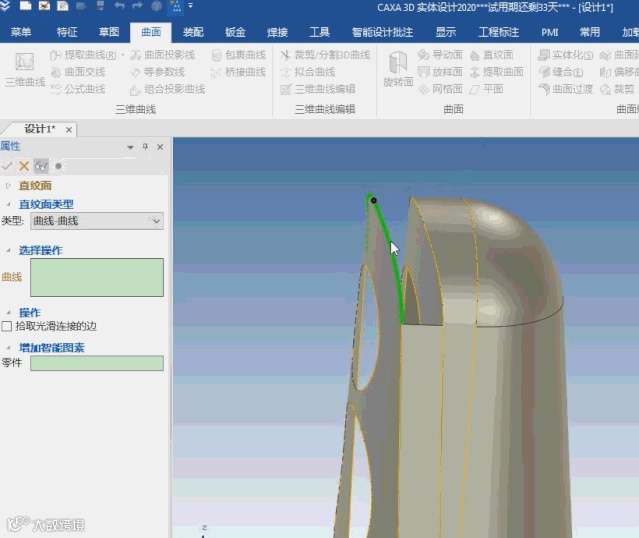Switch to 装配 ribbon tab
The height and width of the screenshot is (538, 639).
193,32
